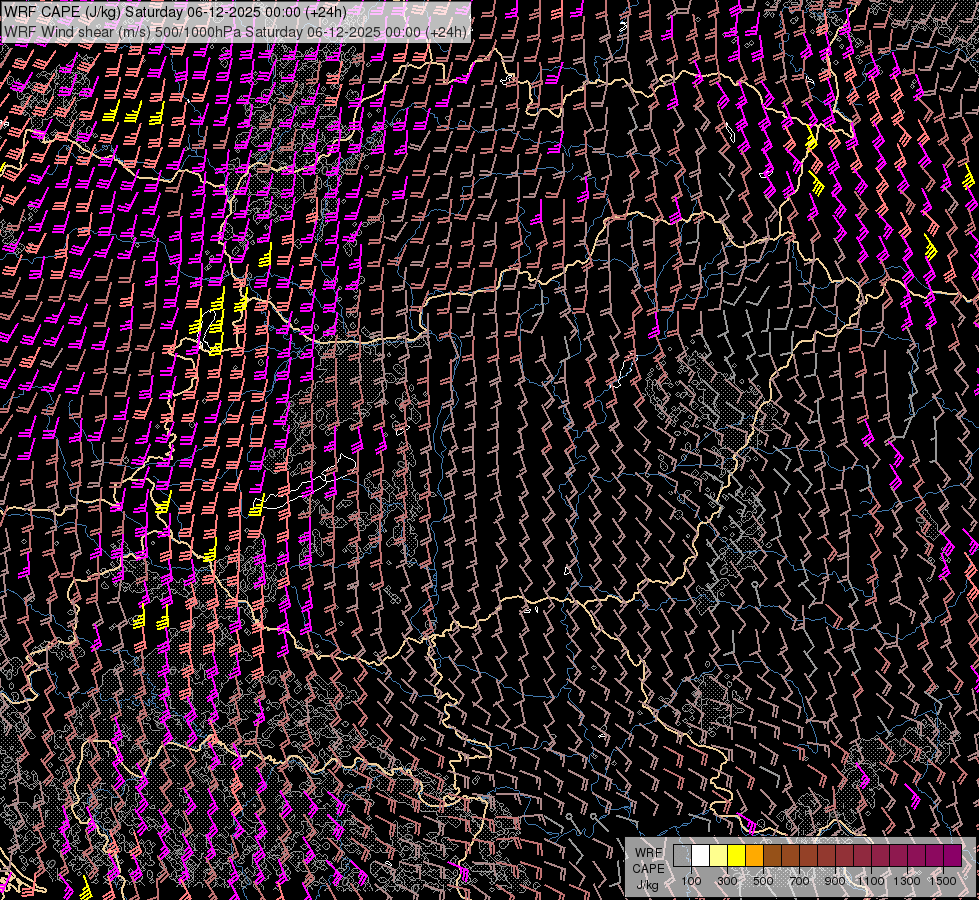The height and width of the screenshot is (900, 979).
Task: Click the 1300 legend scale label
Action: pyautogui.click(x=907, y=881)
